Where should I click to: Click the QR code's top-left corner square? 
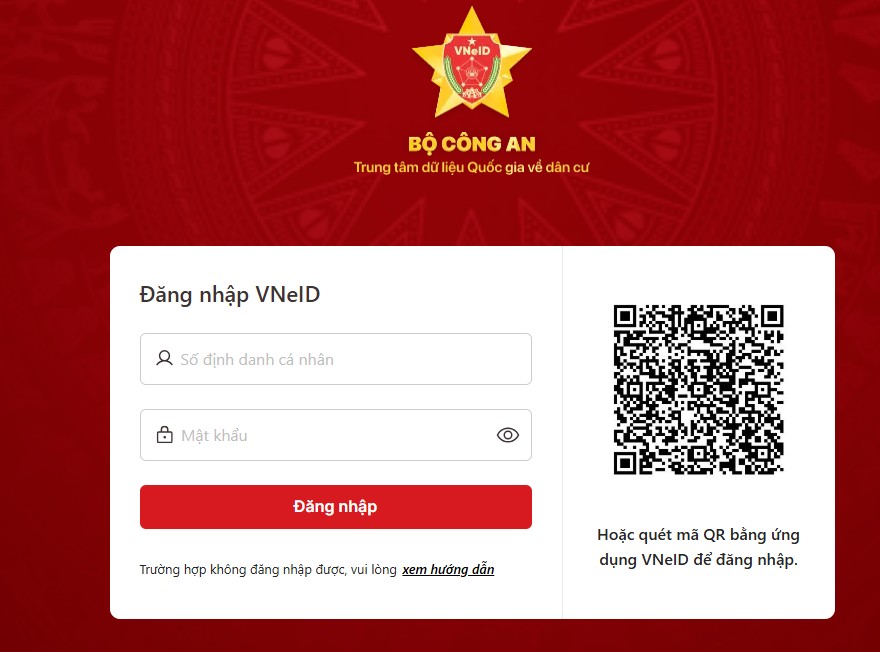pos(625,316)
